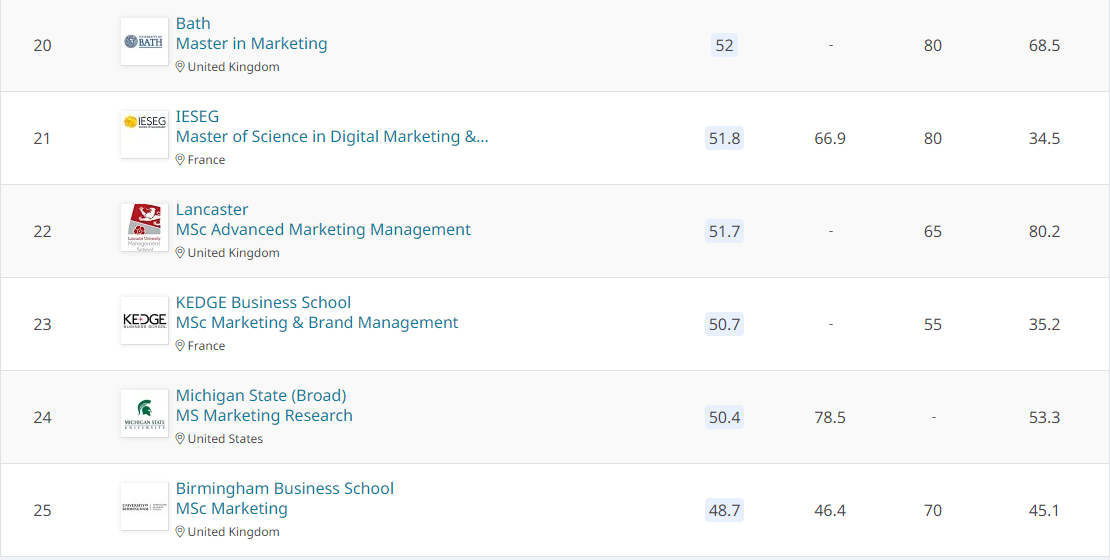The height and width of the screenshot is (560, 1110).
Task: Open the Michigan State (Broad) link
Action: 261,395
